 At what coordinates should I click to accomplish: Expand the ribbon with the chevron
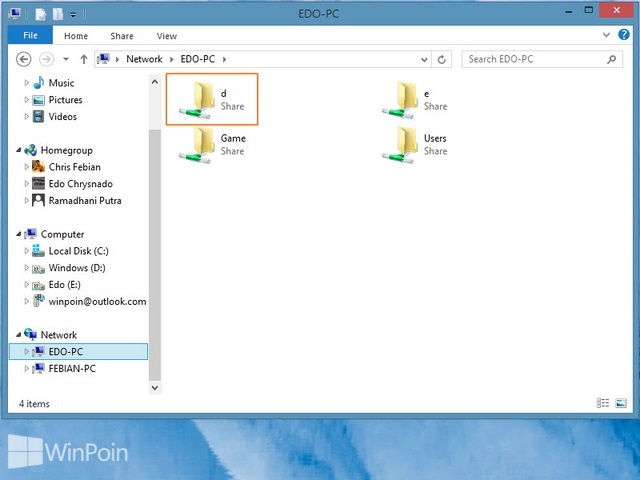pyautogui.click(x=607, y=35)
